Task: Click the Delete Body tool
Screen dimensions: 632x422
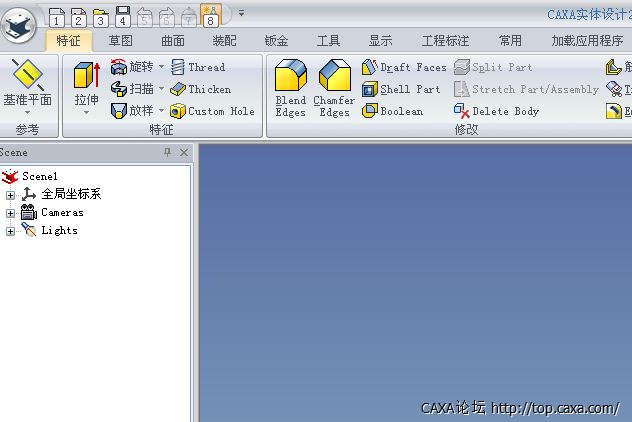Action: click(x=497, y=111)
